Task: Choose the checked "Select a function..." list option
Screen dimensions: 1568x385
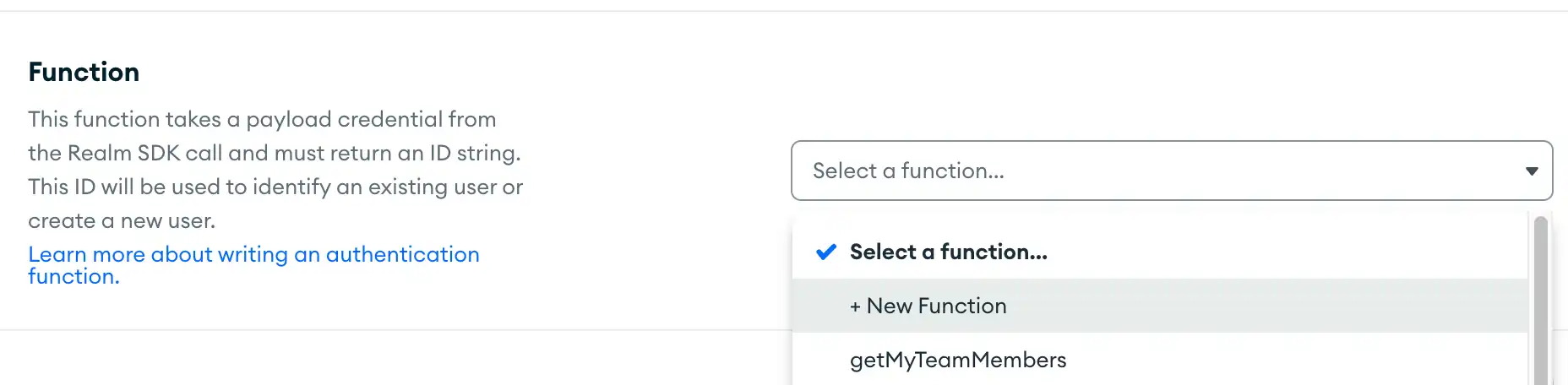Action: tap(948, 252)
